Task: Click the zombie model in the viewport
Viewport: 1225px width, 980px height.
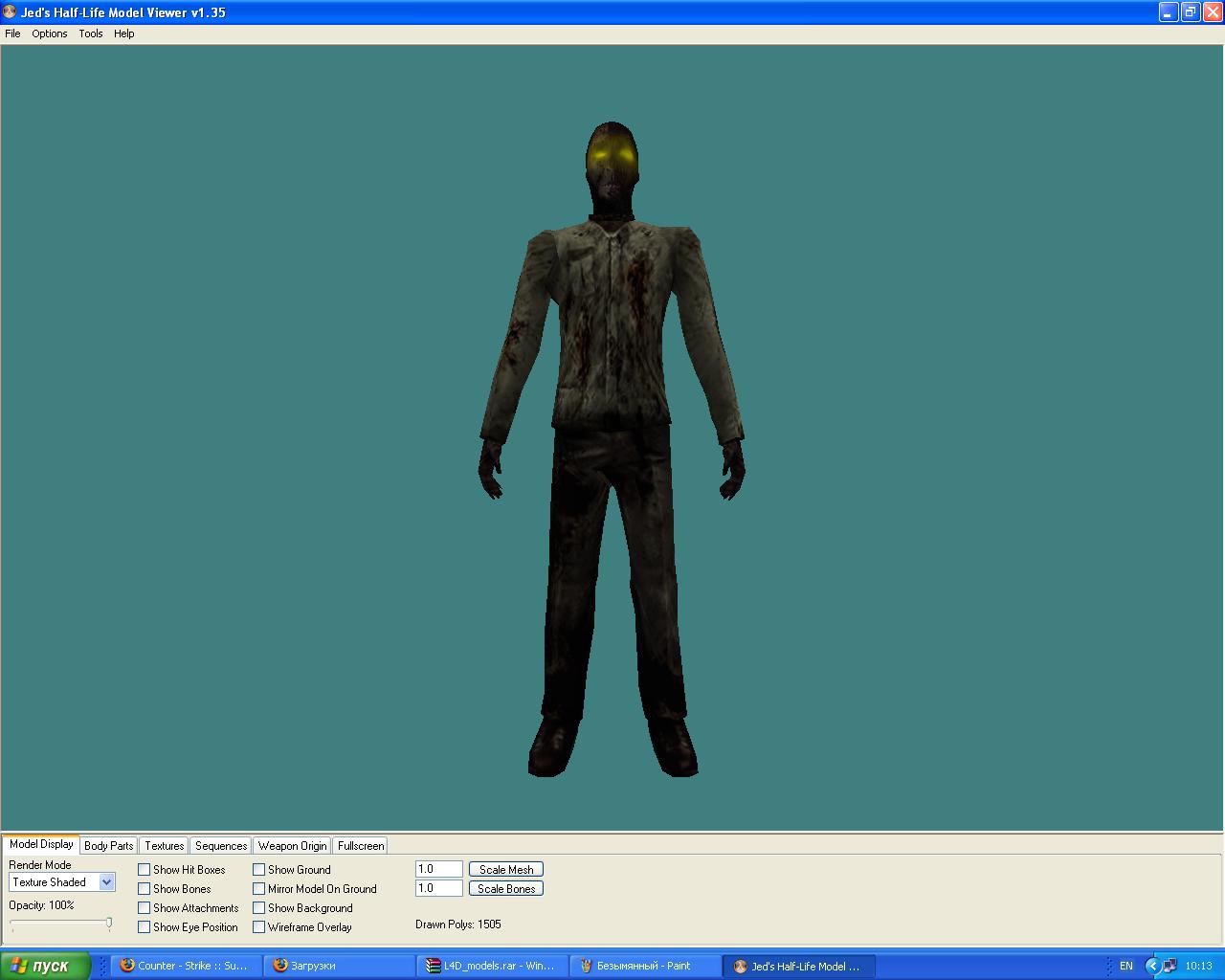Action: [x=611, y=450]
